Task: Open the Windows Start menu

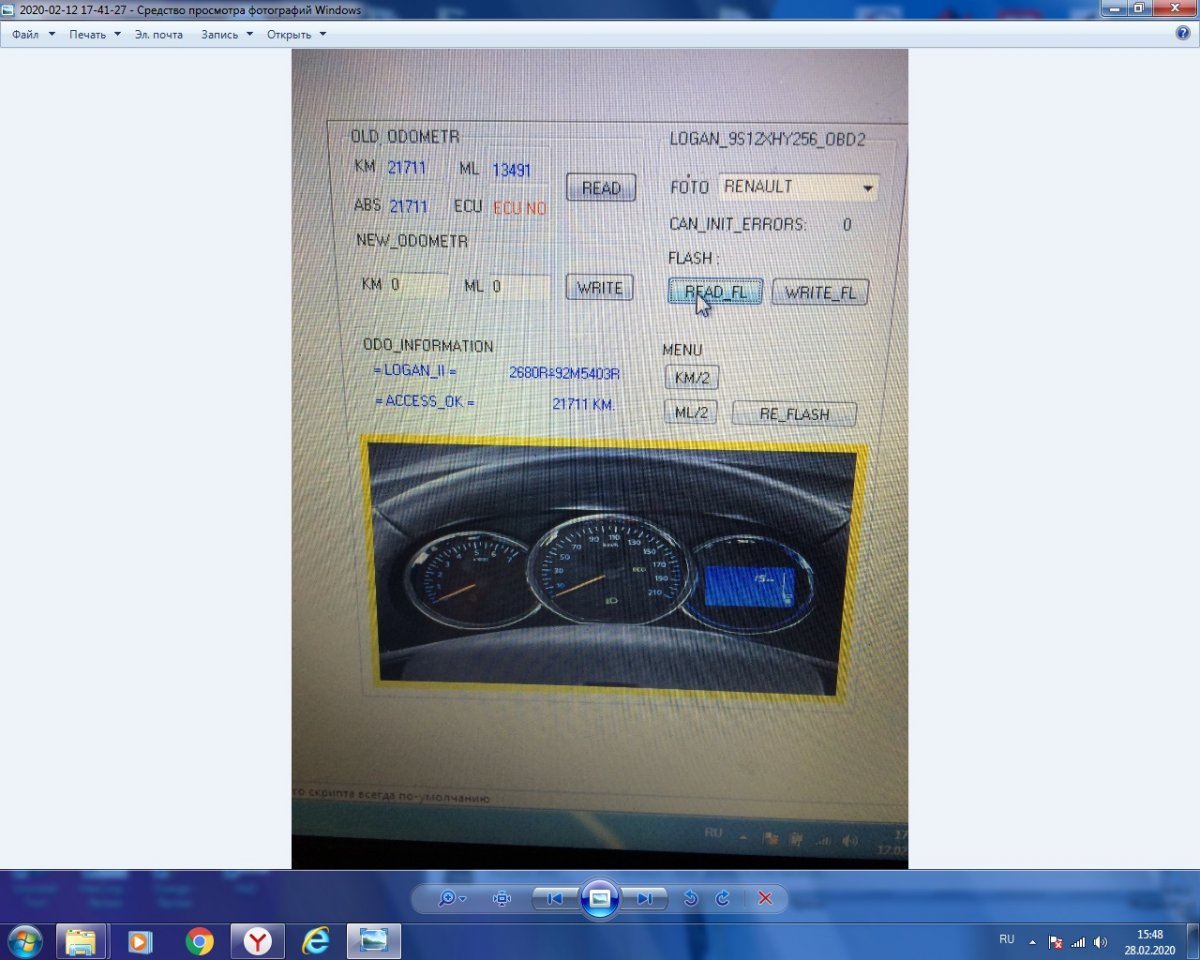Action: [x=24, y=941]
